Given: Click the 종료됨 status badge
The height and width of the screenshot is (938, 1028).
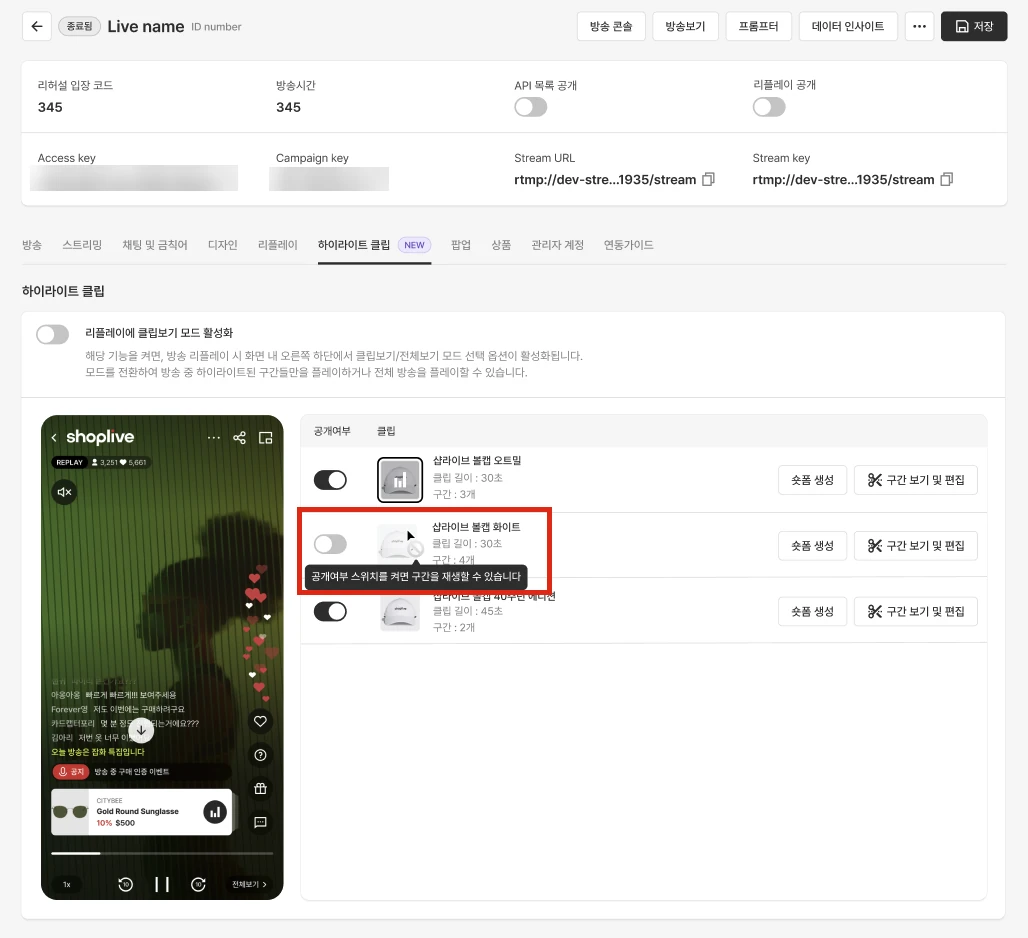Looking at the screenshot, I should tap(79, 26).
